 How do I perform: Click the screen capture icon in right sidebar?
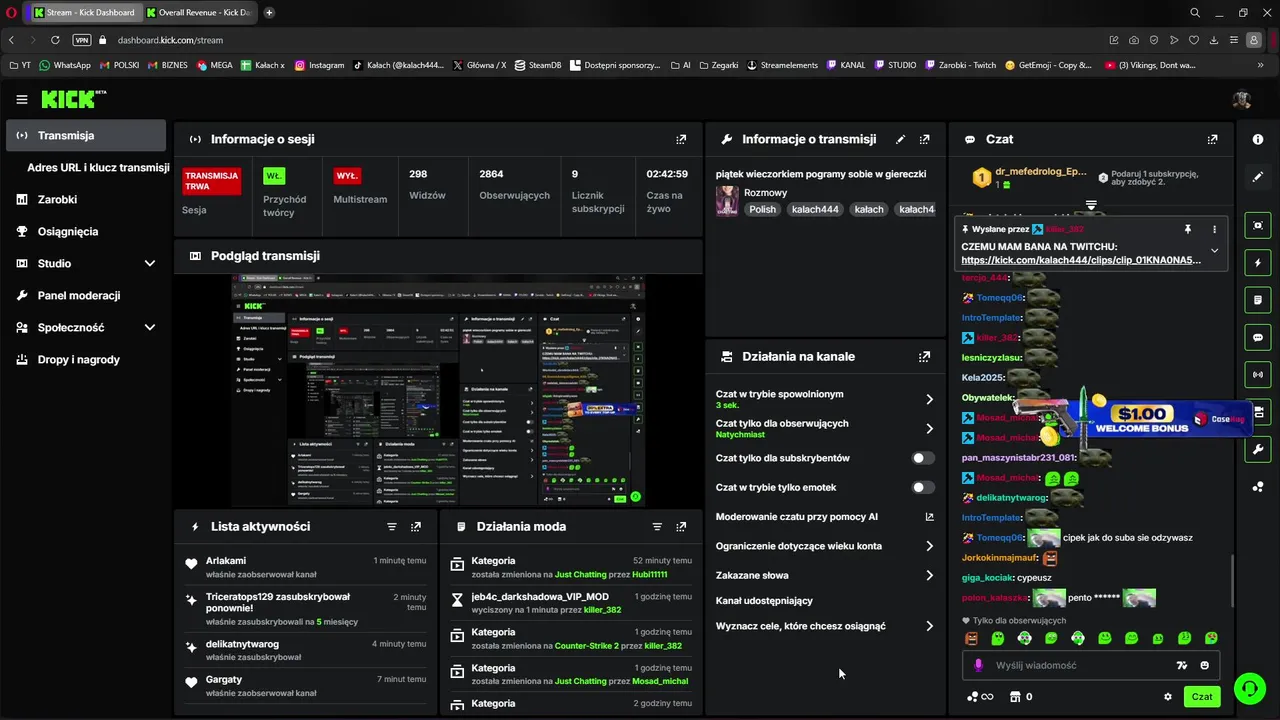point(1258,226)
